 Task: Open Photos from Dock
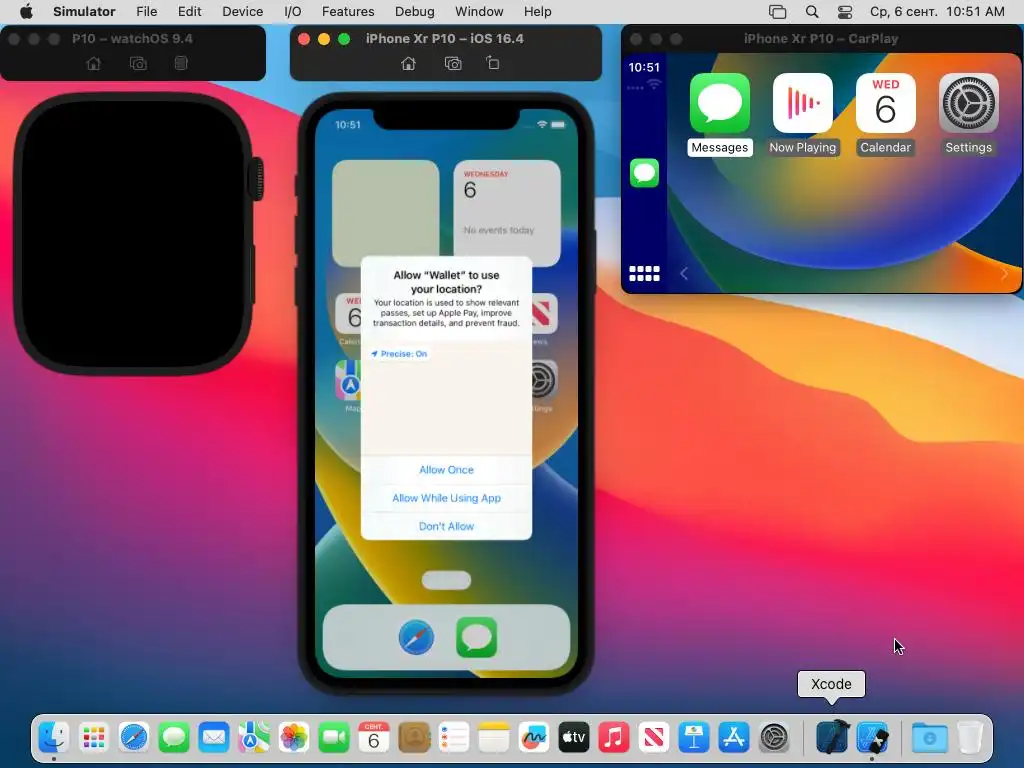[x=294, y=738]
